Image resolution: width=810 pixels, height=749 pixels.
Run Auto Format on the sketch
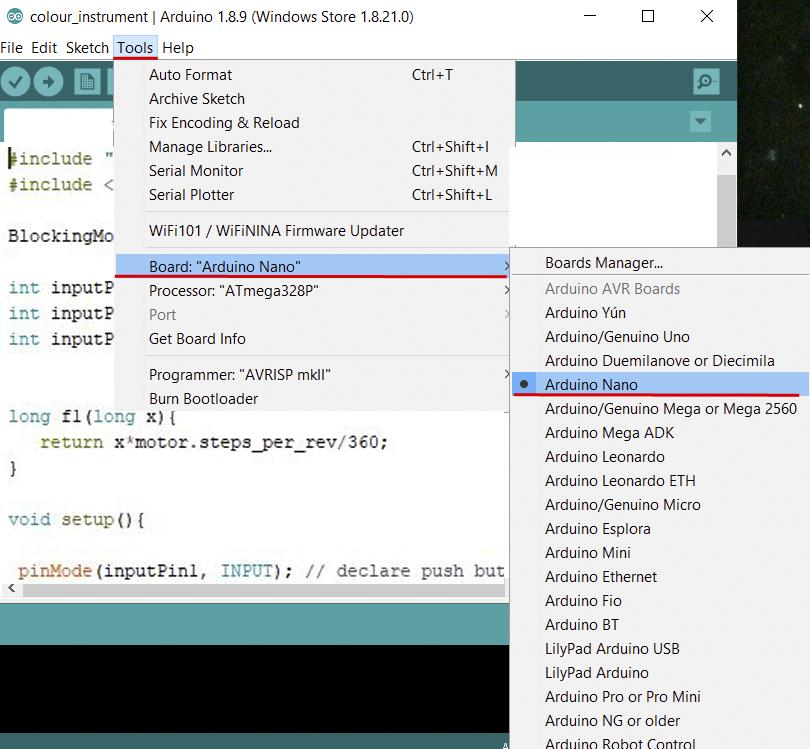click(190, 74)
